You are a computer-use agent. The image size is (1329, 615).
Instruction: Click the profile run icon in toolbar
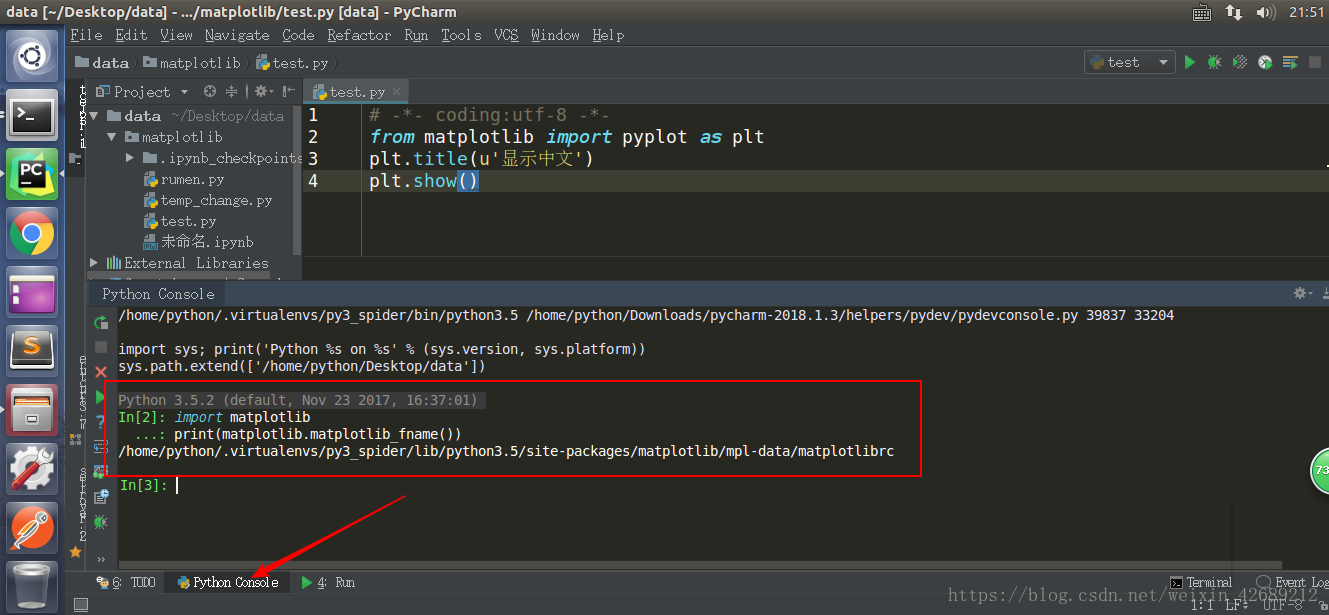[x=1265, y=62]
